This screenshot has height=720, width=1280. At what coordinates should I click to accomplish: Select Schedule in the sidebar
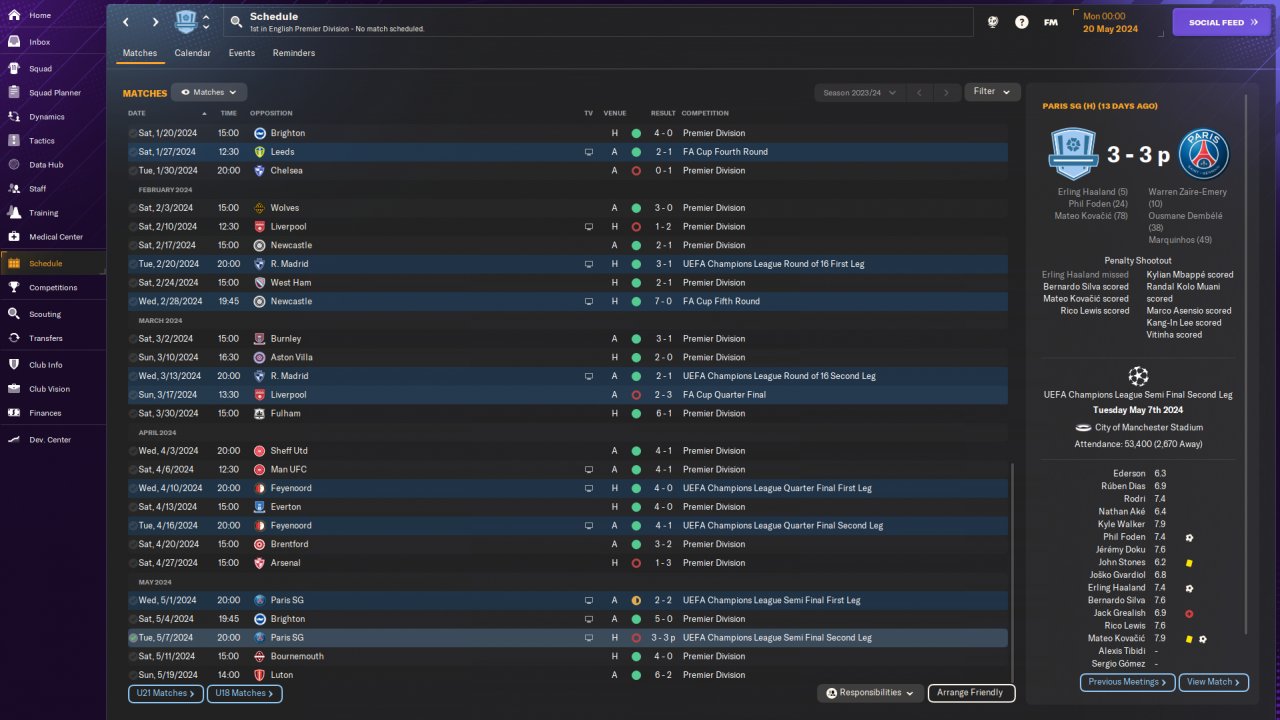(x=53, y=263)
